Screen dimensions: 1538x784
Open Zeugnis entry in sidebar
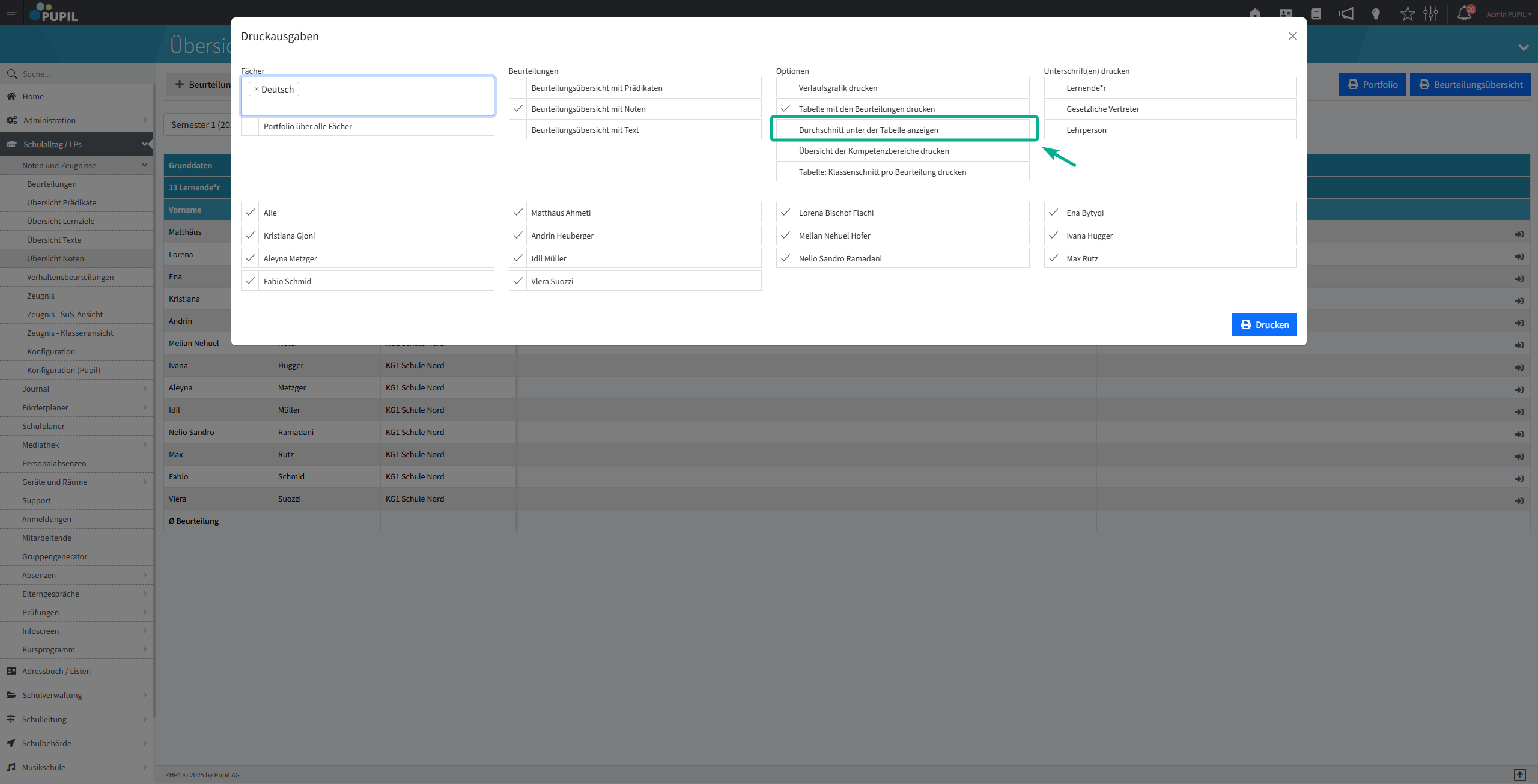[x=41, y=296]
